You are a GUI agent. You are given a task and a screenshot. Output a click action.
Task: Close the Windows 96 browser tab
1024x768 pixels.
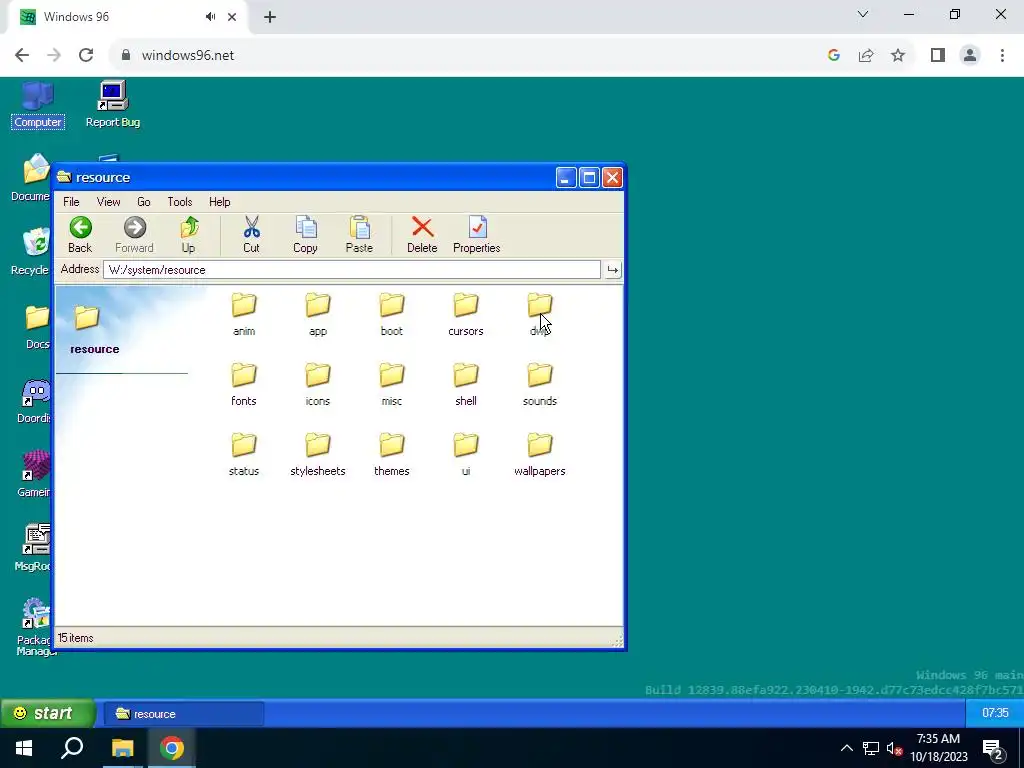pyautogui.click(x=232, y=18)
